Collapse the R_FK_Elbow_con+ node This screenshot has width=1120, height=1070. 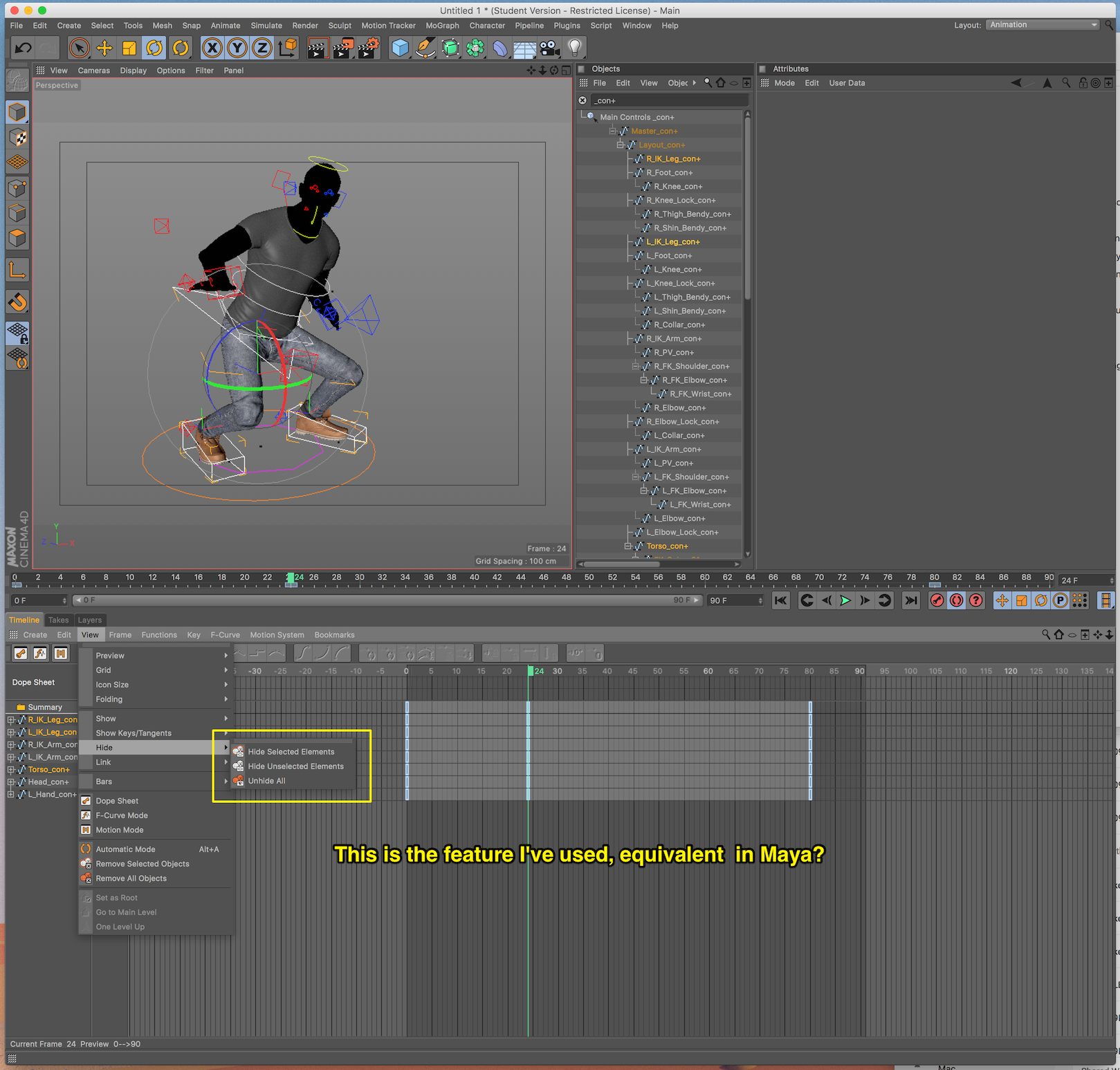point(644,380)
